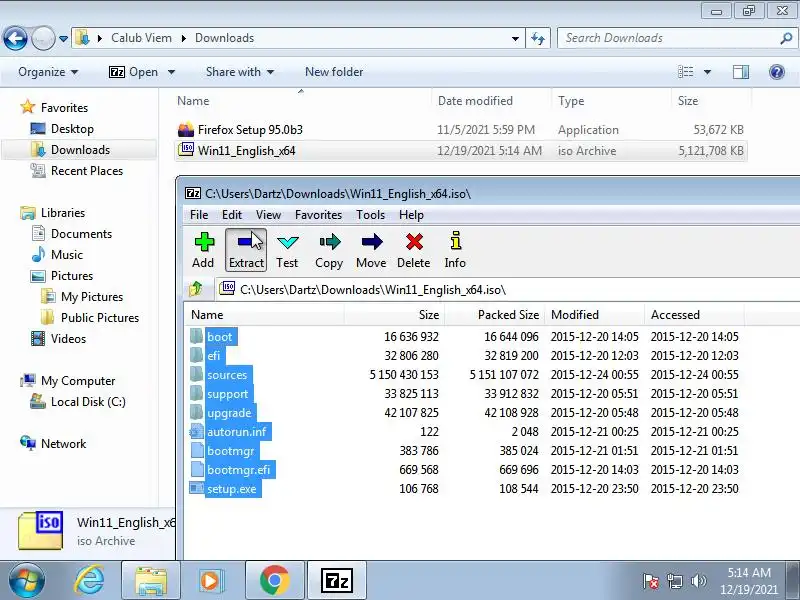This screenshot has width=800, height=600.
Task: Click the 7-Zip archive path field
Action: [508, 290]
